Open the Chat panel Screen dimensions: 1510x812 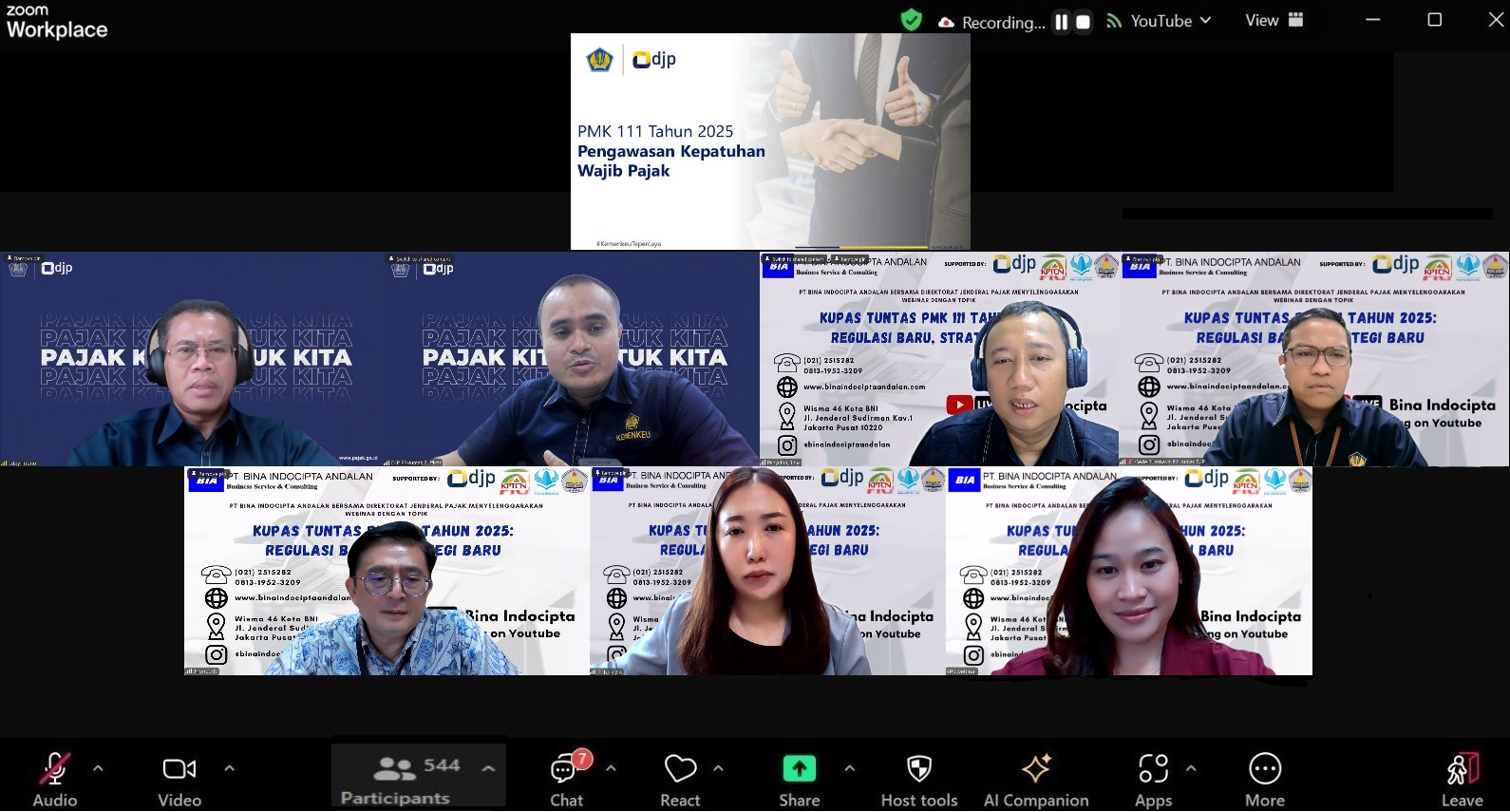click(x=566, y=778)
